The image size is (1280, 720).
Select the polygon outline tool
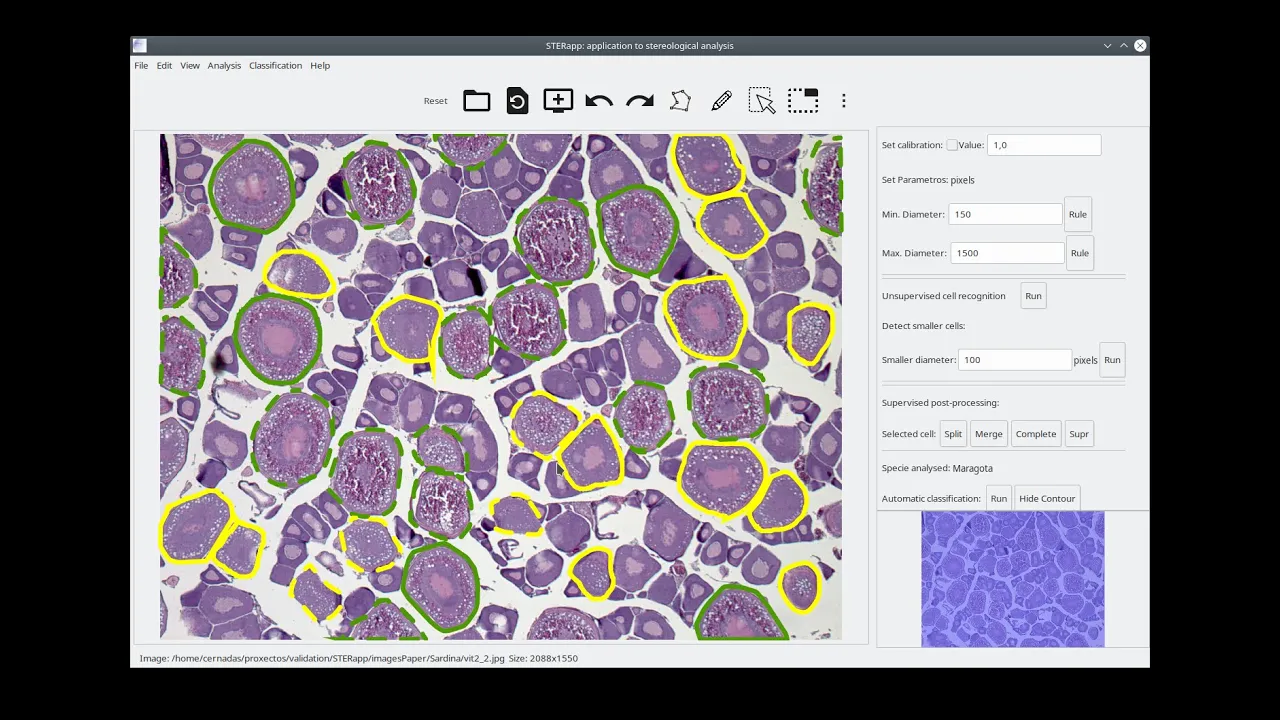coord(680,101)
